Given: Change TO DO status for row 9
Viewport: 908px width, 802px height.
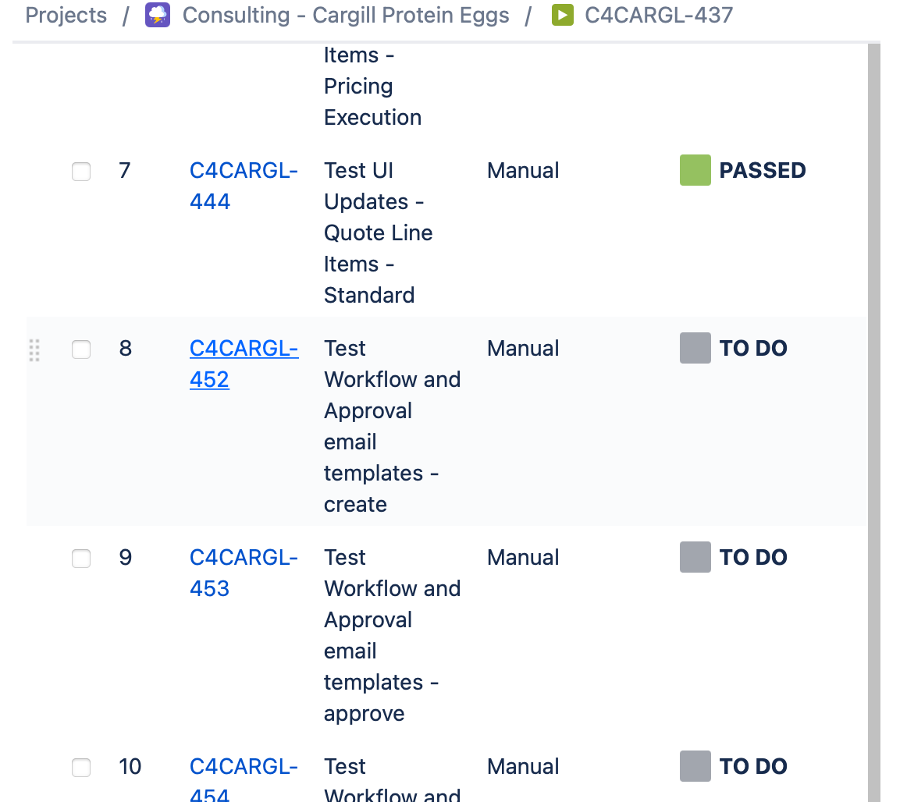Looking at the screenshot, I should pyautogui.click(x=753, y=557).
